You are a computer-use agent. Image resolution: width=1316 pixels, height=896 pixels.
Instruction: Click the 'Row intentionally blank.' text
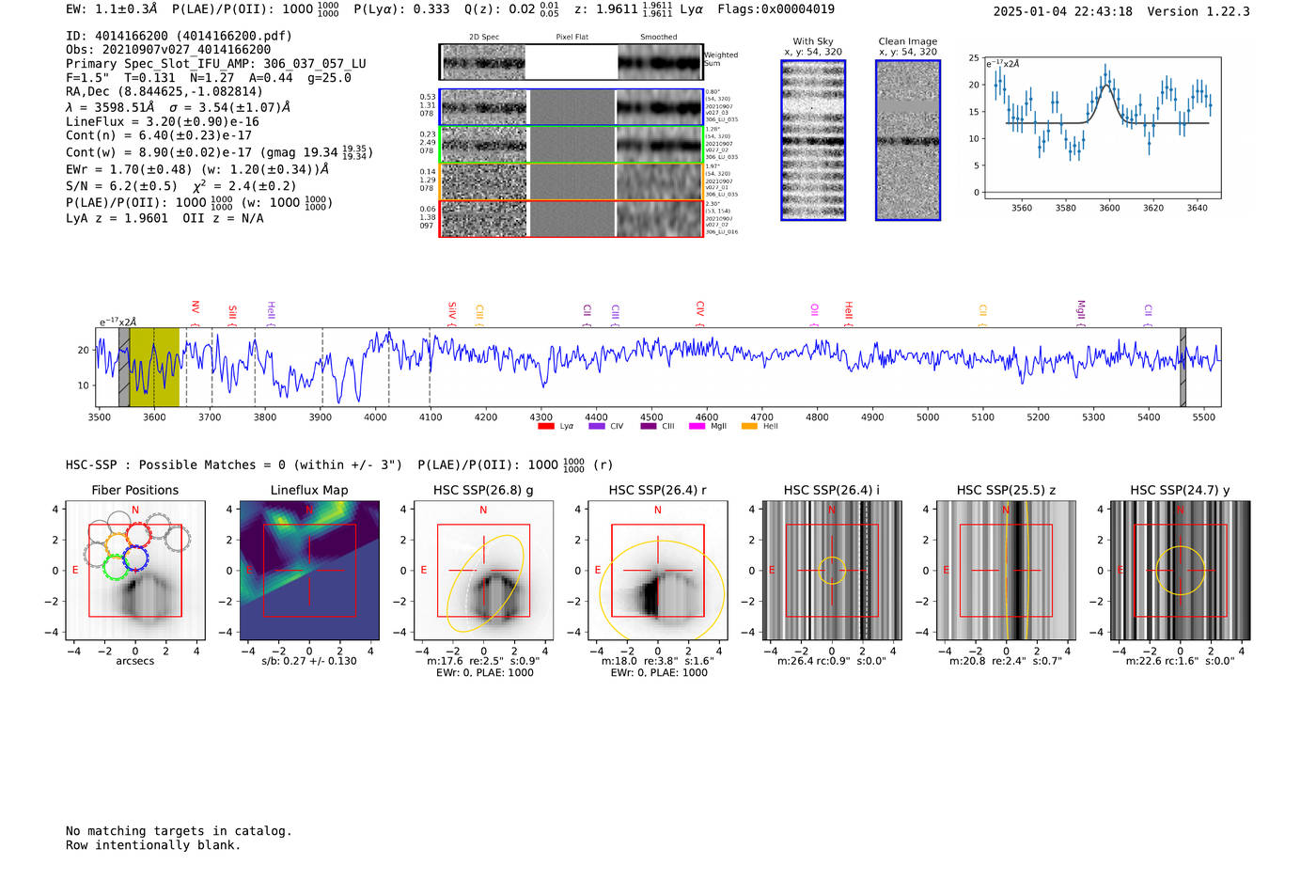[x=153, y=845]
